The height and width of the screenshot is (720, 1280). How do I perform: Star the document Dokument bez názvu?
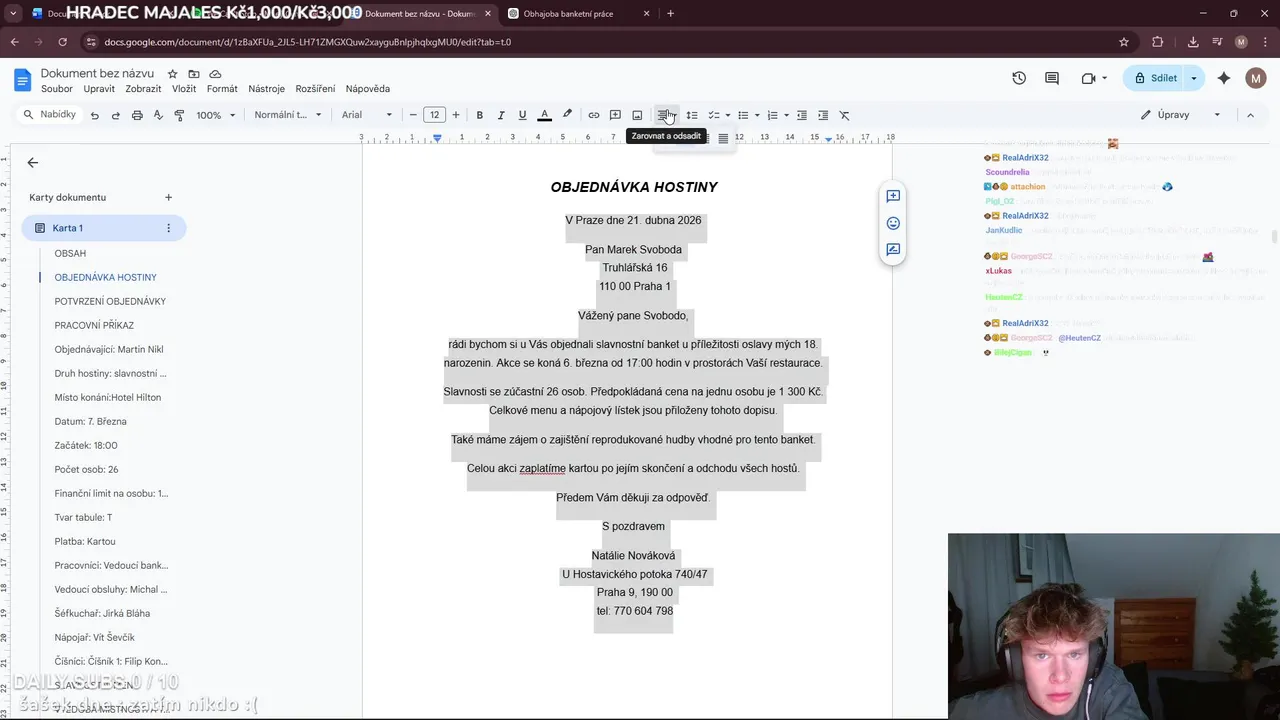(x=172, y=74)
